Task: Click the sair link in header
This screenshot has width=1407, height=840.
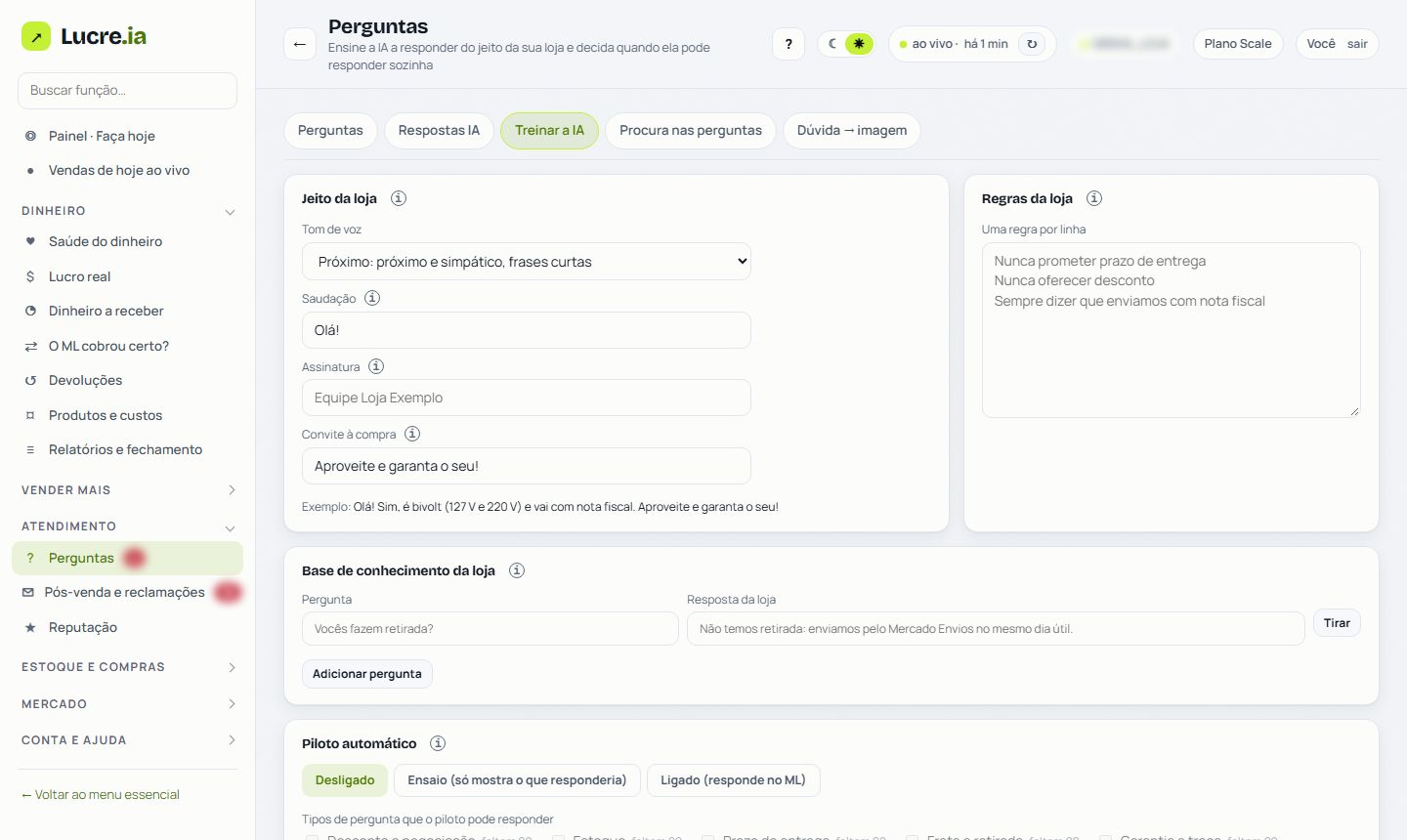Action: [1357, 44]
